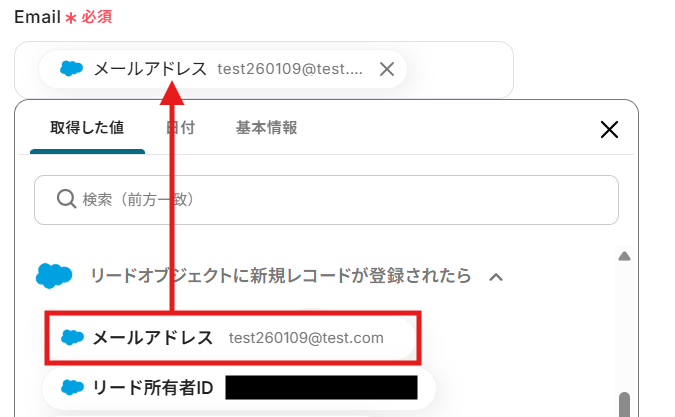675x417 pixels.
Task: Click the scrollbar up arrow
Action: 624,257
